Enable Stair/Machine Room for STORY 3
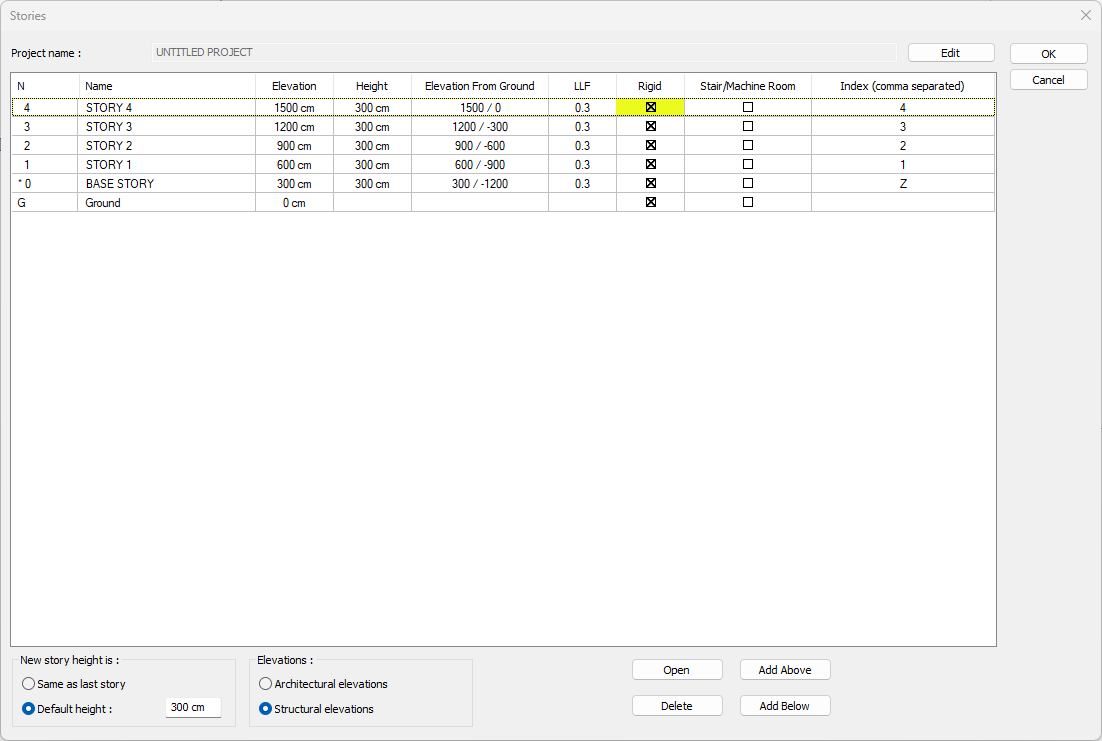The height and width of the screenshot is (741, 1102). coord(747,127)
